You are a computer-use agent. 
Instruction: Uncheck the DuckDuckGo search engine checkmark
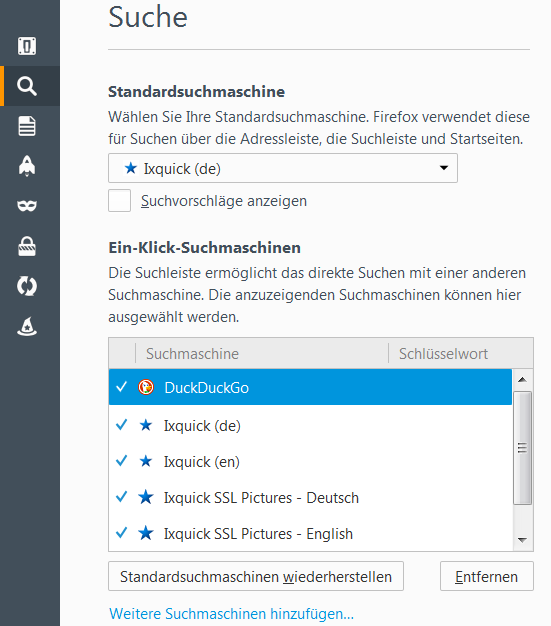tap(121, 386)
